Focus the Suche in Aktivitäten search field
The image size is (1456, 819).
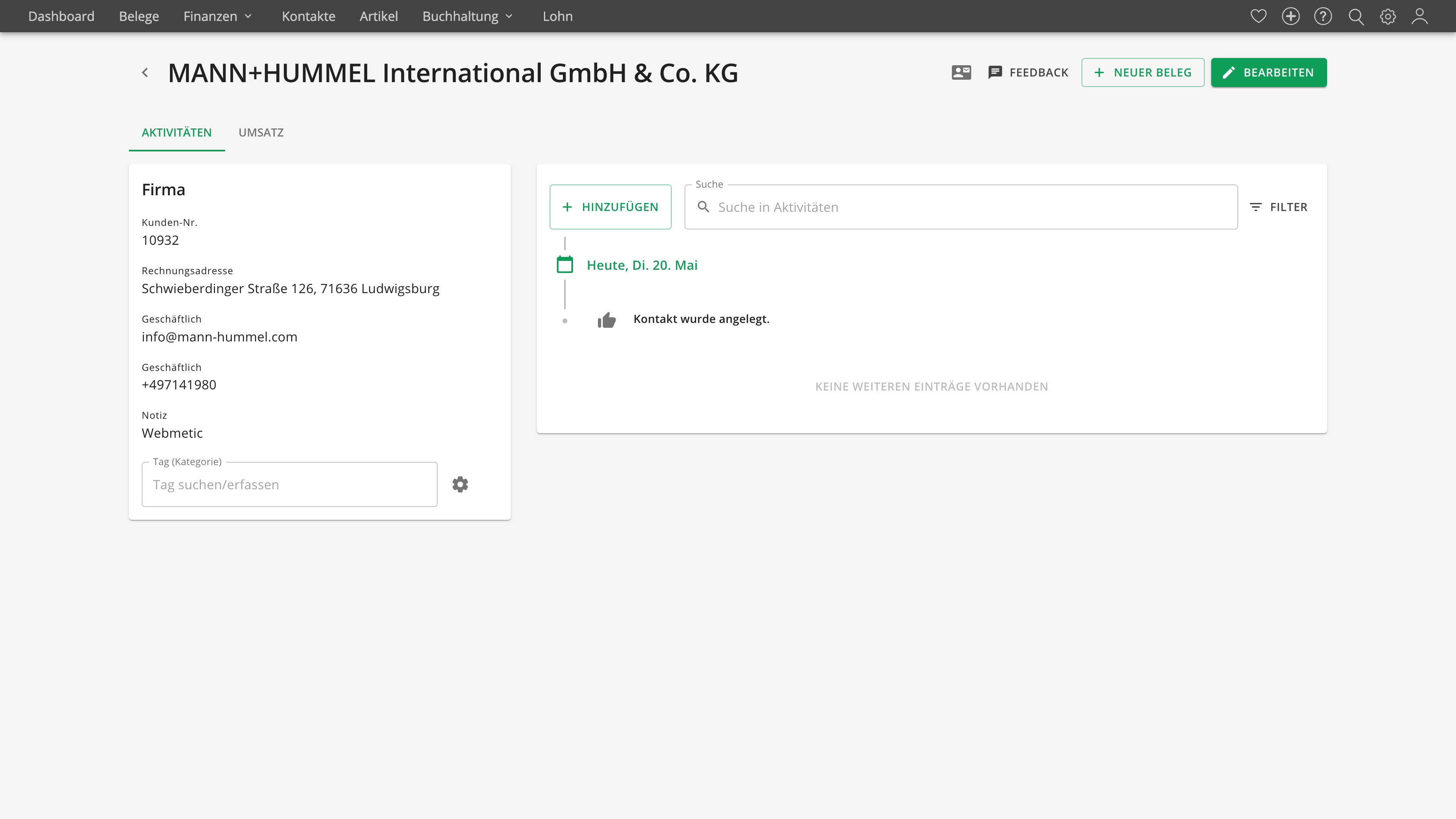tap(961, 207)
